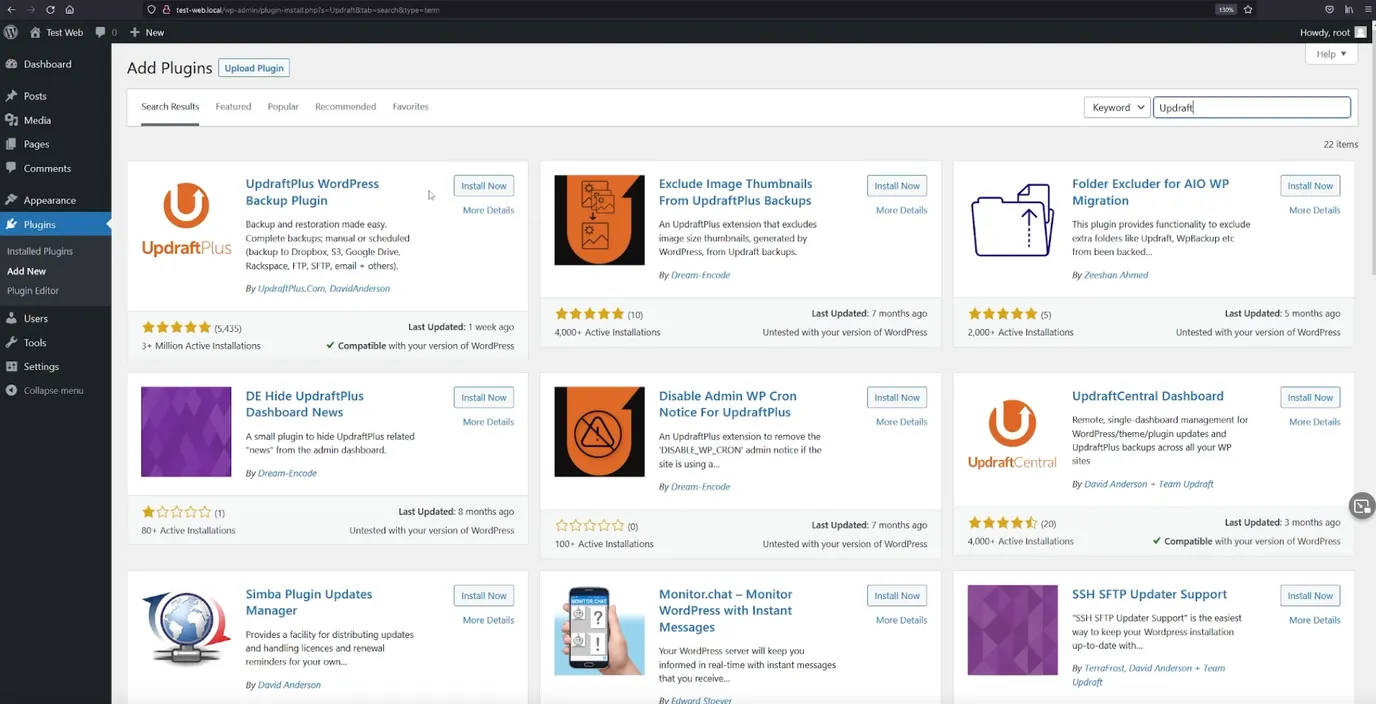Visit the Test Web site link

tap(56, 32)
